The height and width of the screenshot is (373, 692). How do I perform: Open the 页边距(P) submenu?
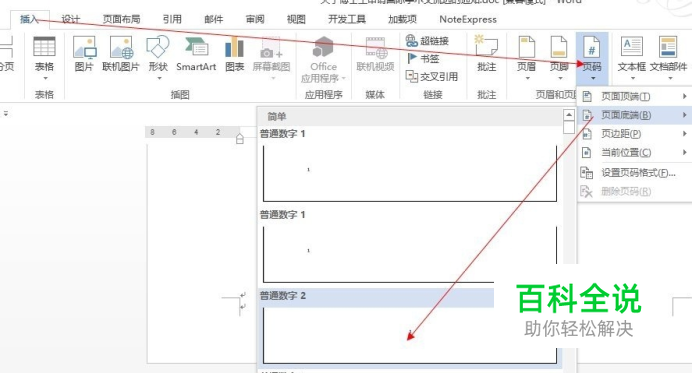(634, 134)
